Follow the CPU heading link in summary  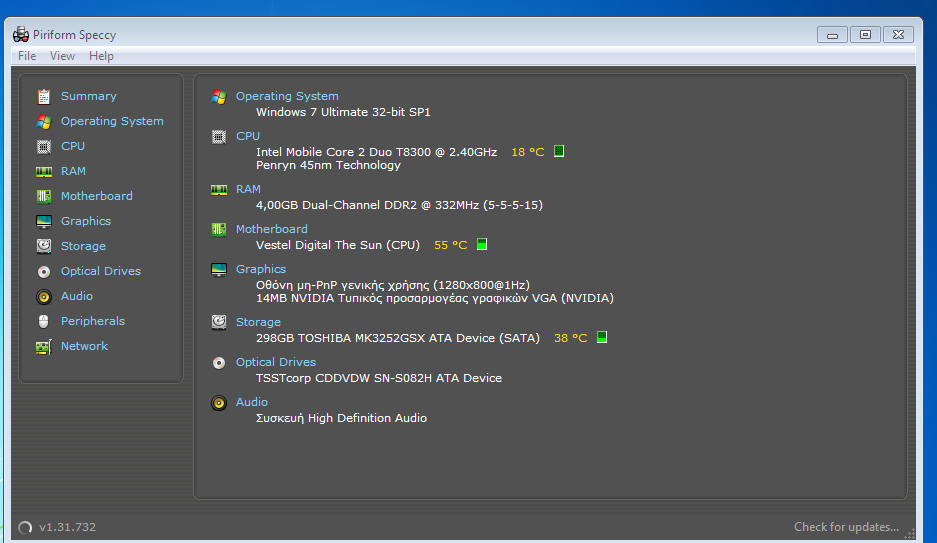coord(247,136)
